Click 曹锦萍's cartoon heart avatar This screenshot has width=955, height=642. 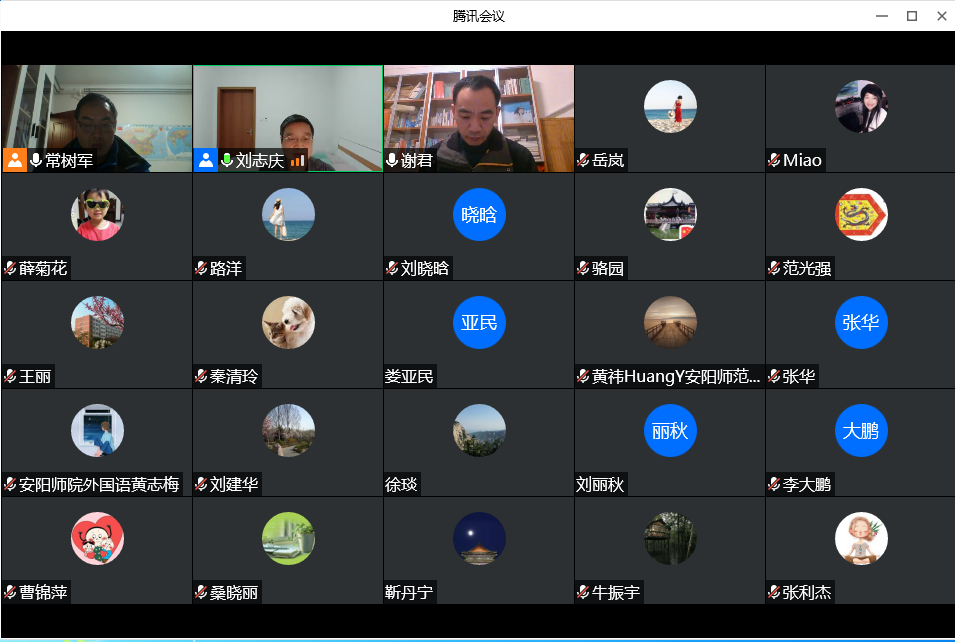click(97, 538)
